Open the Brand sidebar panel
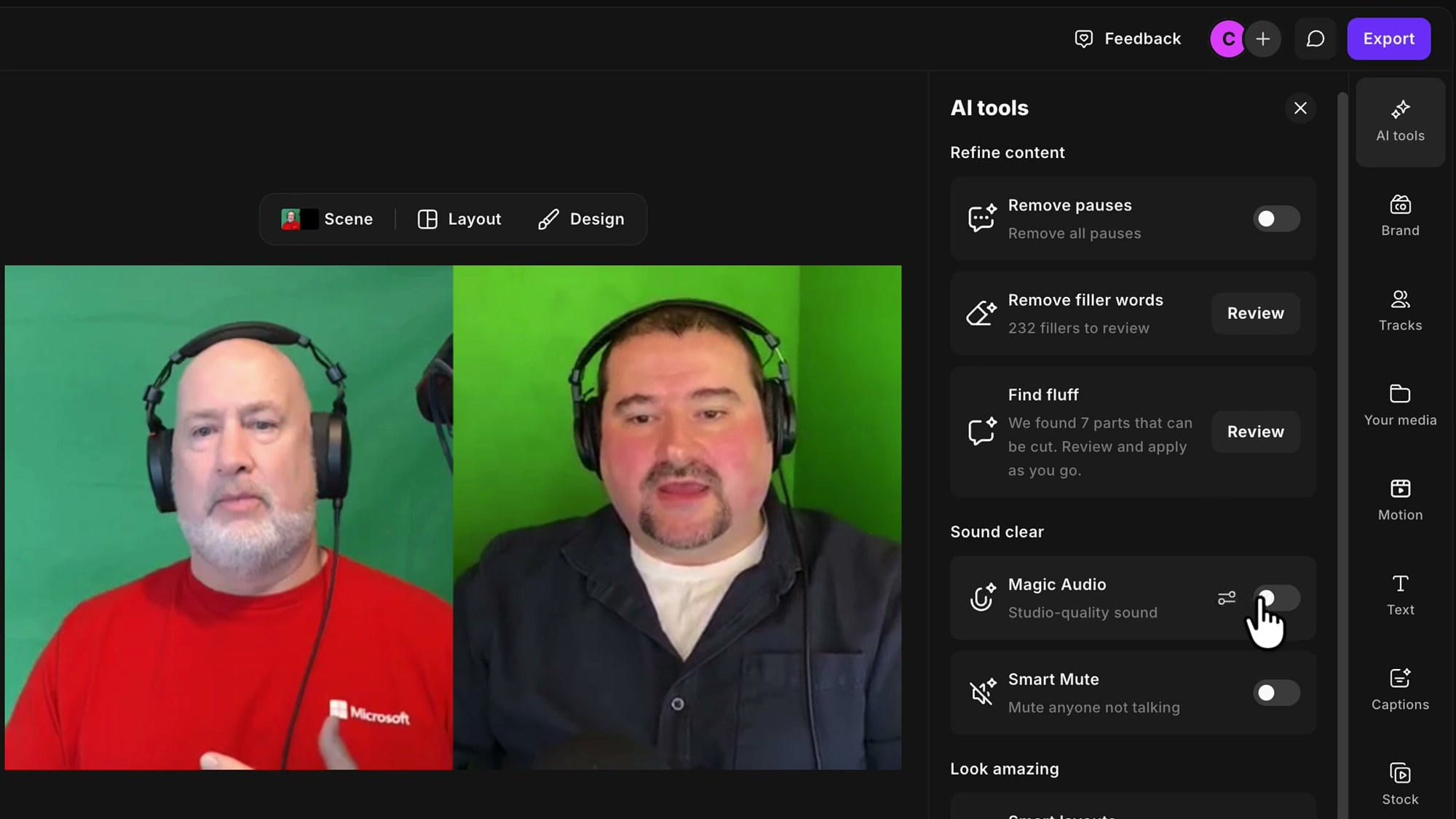Screen dimensions: 1456x819 (1400, 216)
